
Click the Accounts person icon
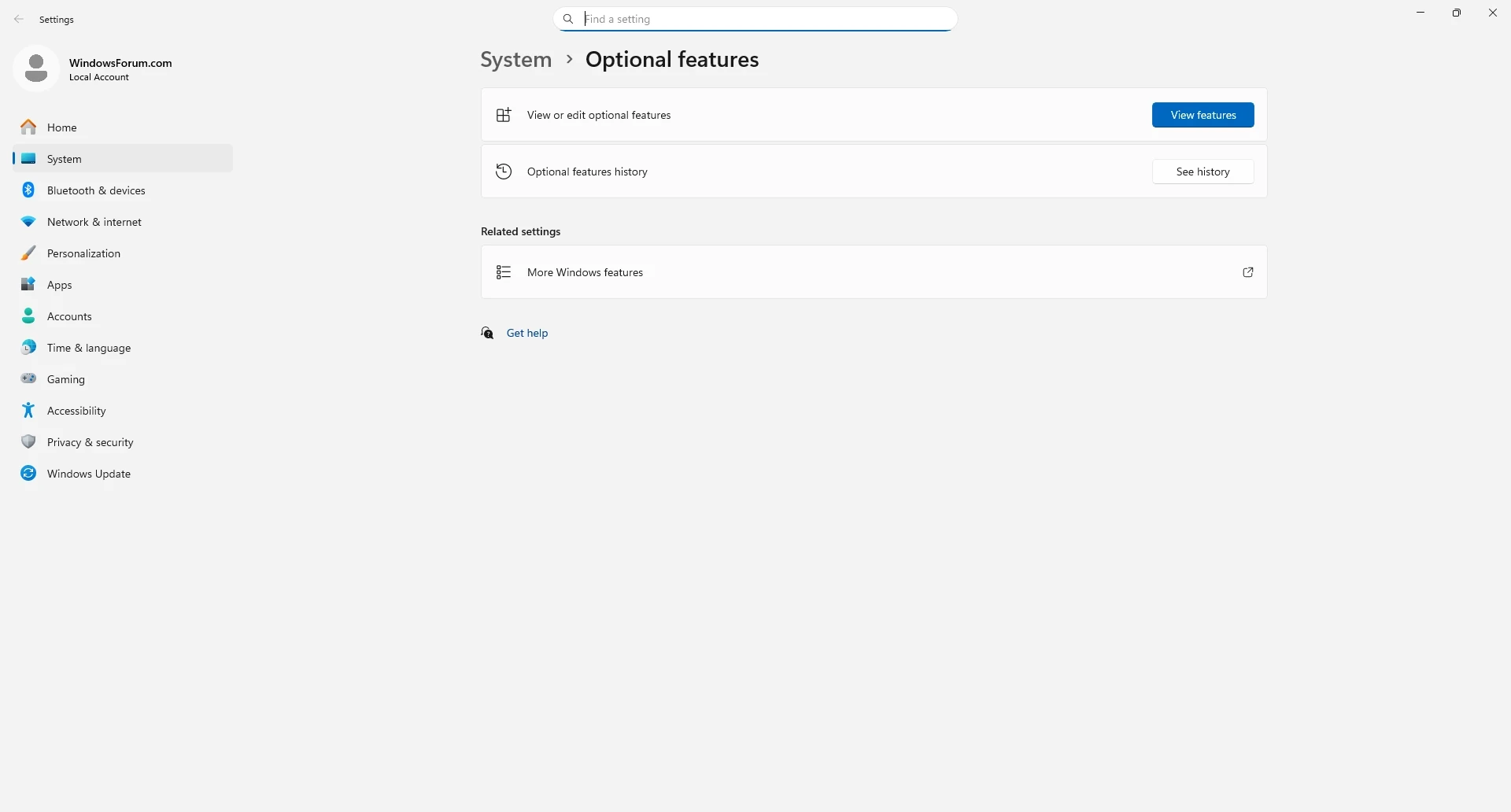28,316
